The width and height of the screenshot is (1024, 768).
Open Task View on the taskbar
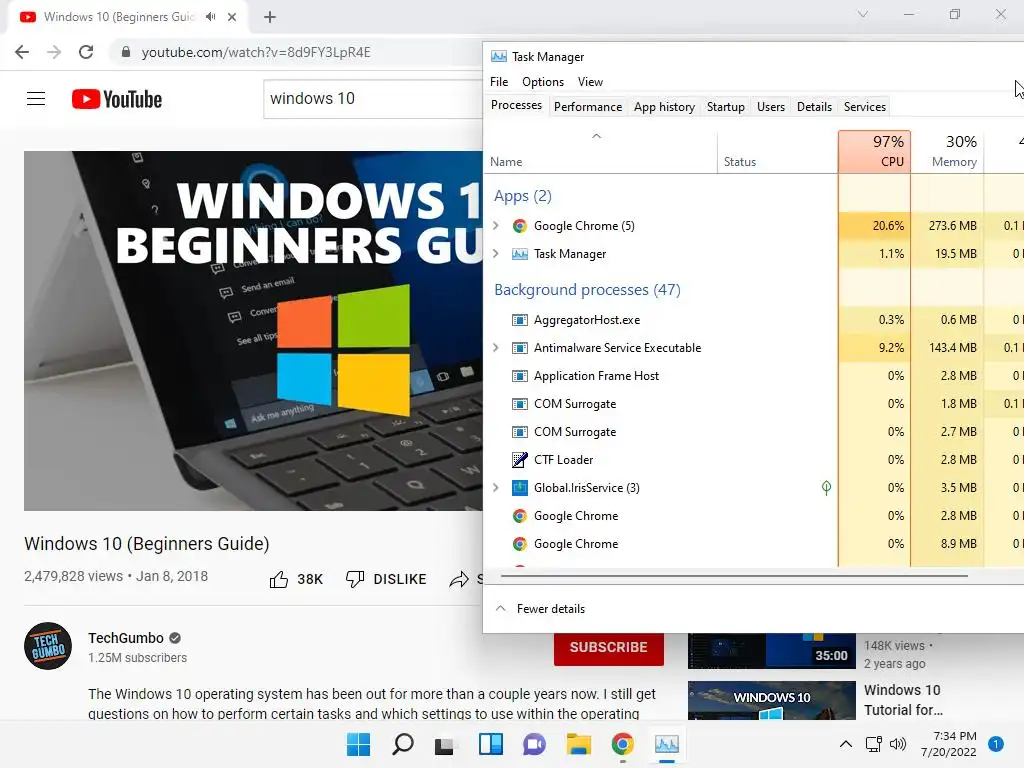point(445,744)
